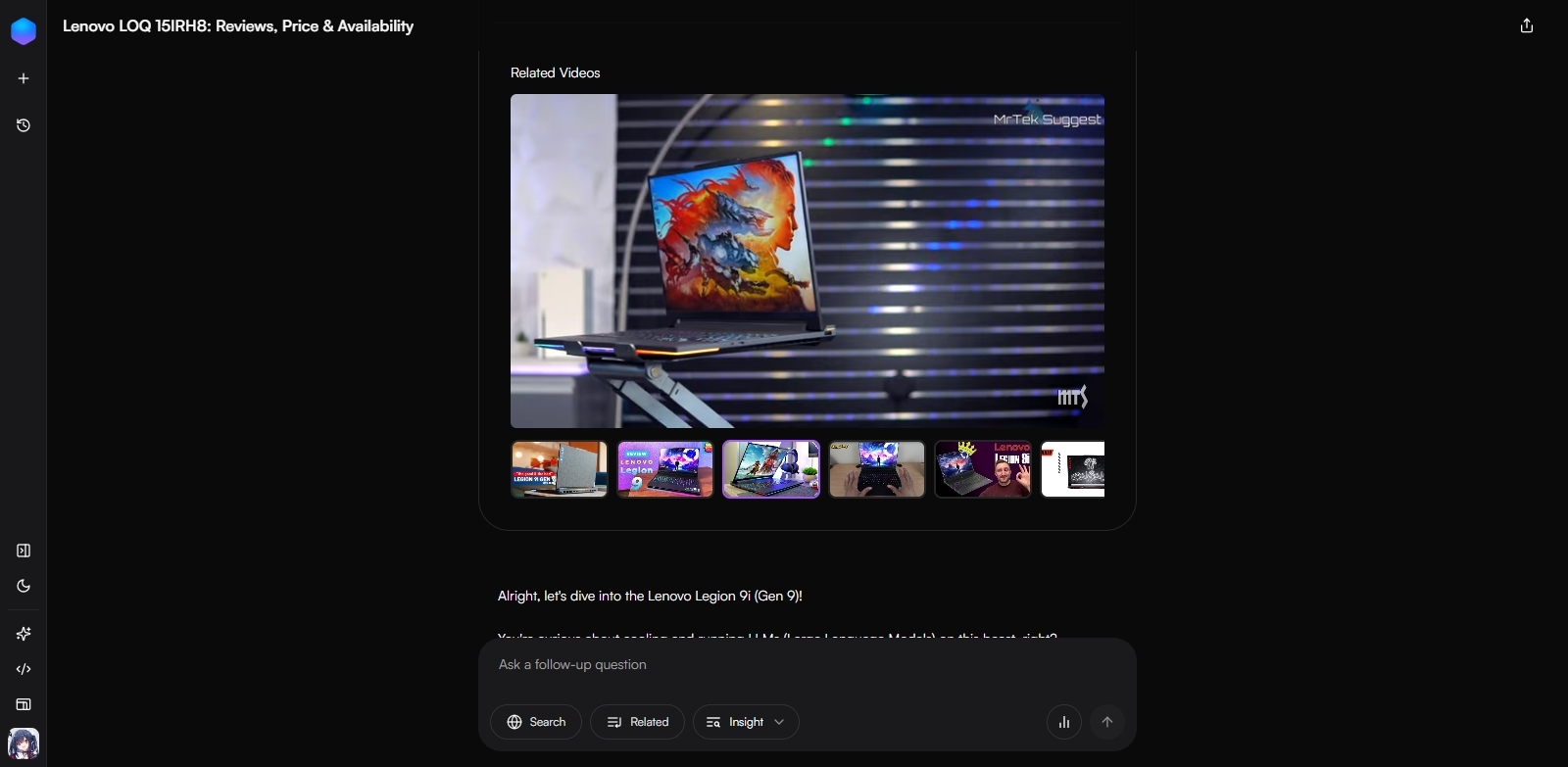Click the blue hexagon app logo

pyautogui.click(x=24, y=31)
